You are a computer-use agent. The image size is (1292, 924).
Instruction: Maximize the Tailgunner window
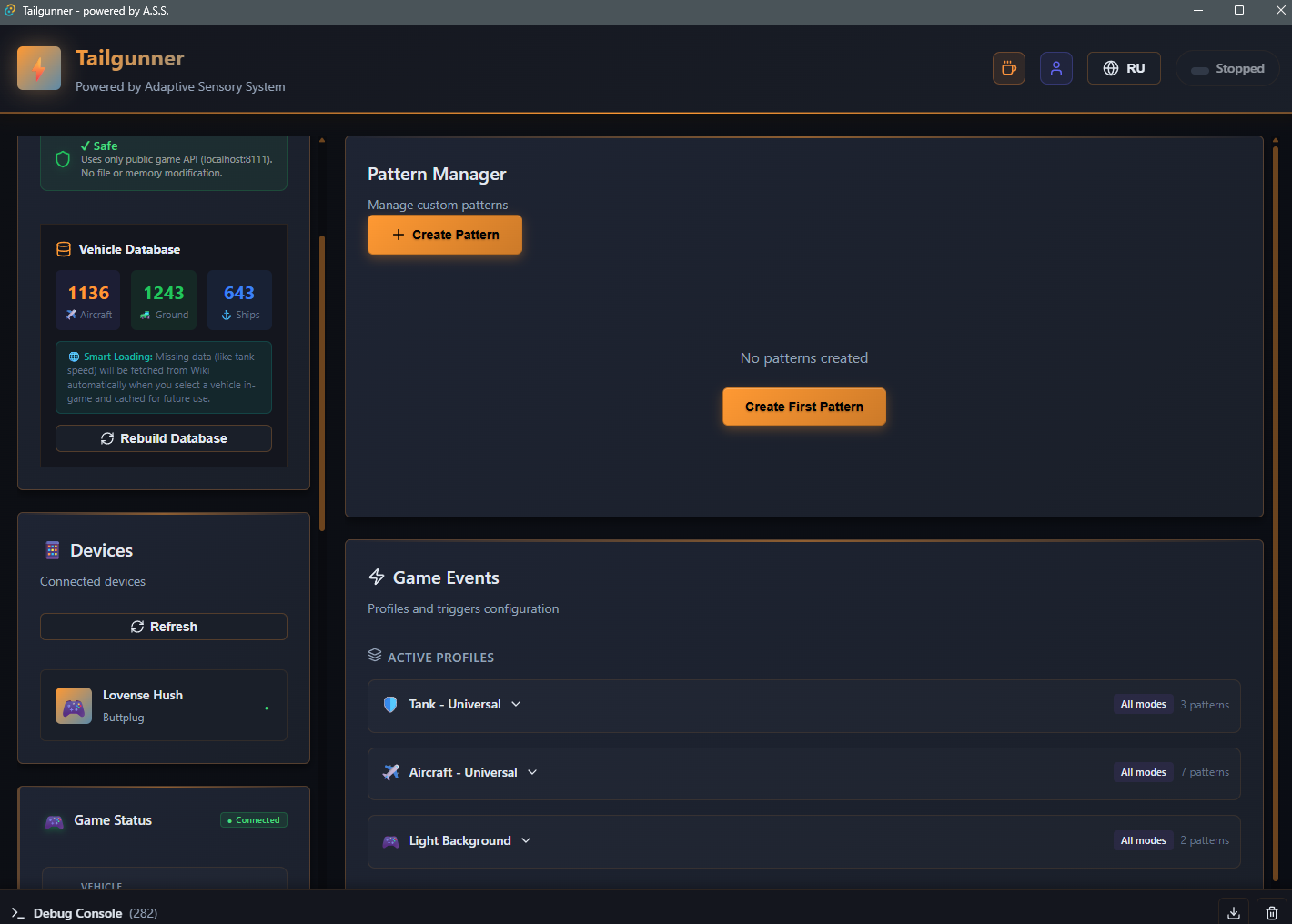point(1239,11)
